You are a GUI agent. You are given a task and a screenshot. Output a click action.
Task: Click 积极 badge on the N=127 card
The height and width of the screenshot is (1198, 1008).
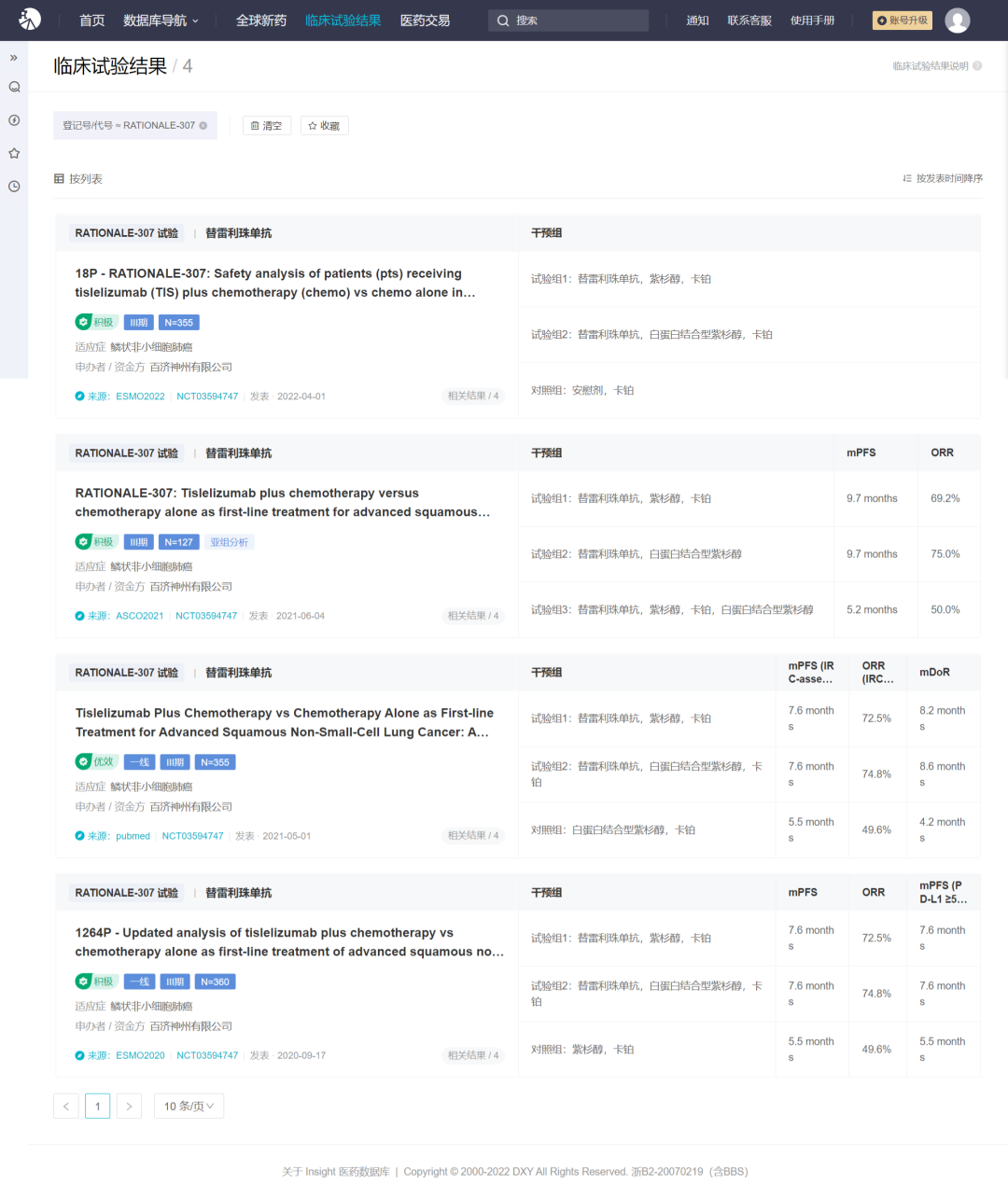(95, 542)
